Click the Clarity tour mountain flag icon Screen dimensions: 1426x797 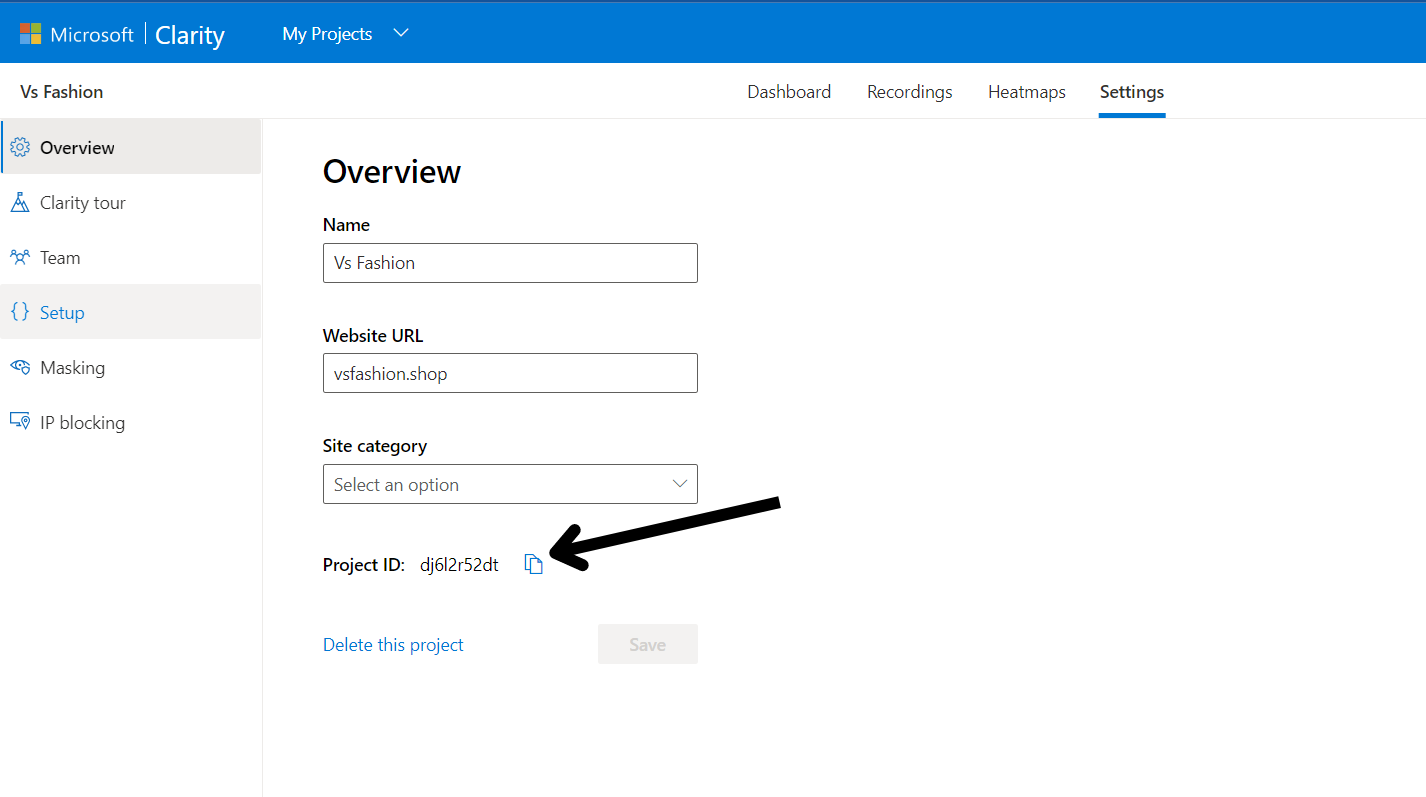click(20, 203)
